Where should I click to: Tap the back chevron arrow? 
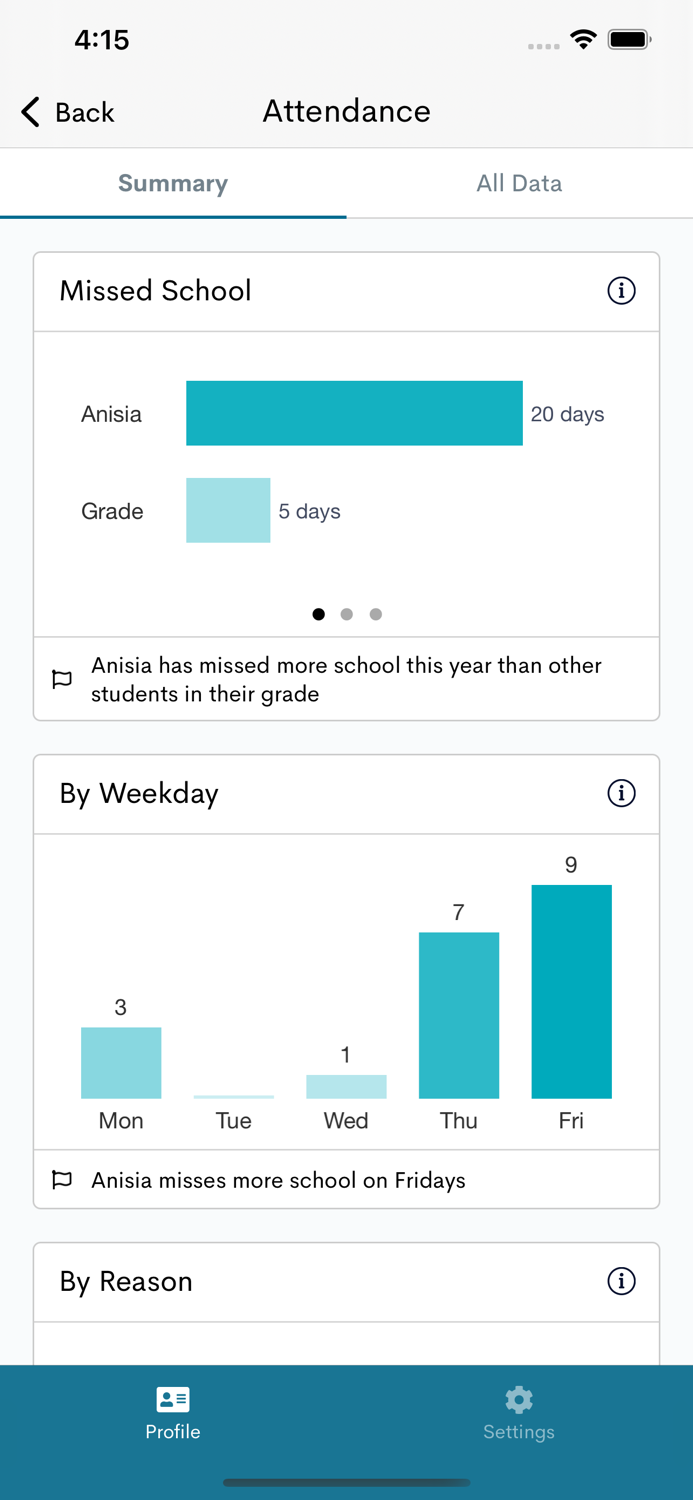point(31,112)
